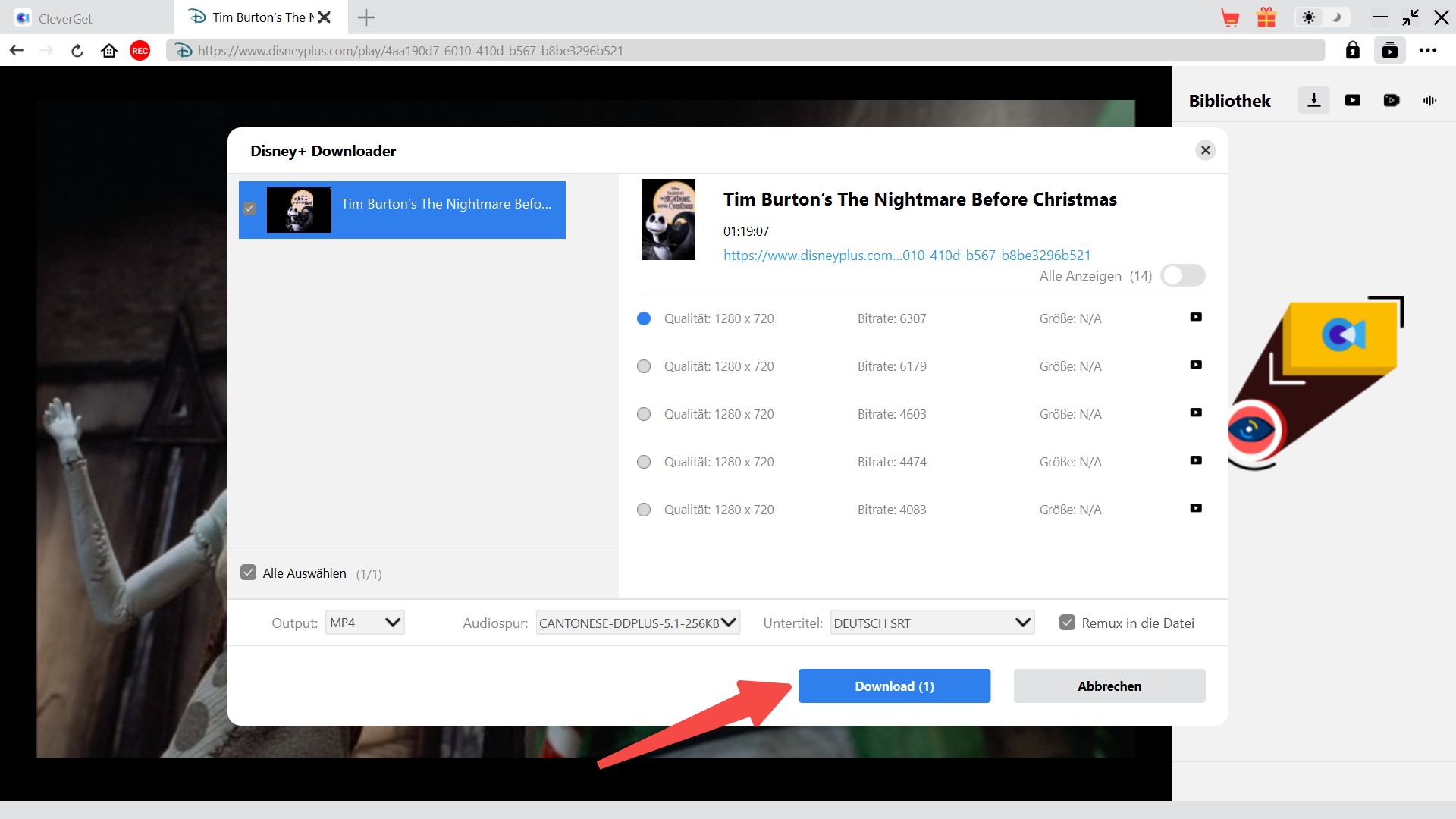The width and height of the screenshot is (1456, 819).
Task: Select quality option with bitrate 6179
Action: pos(644,366)
